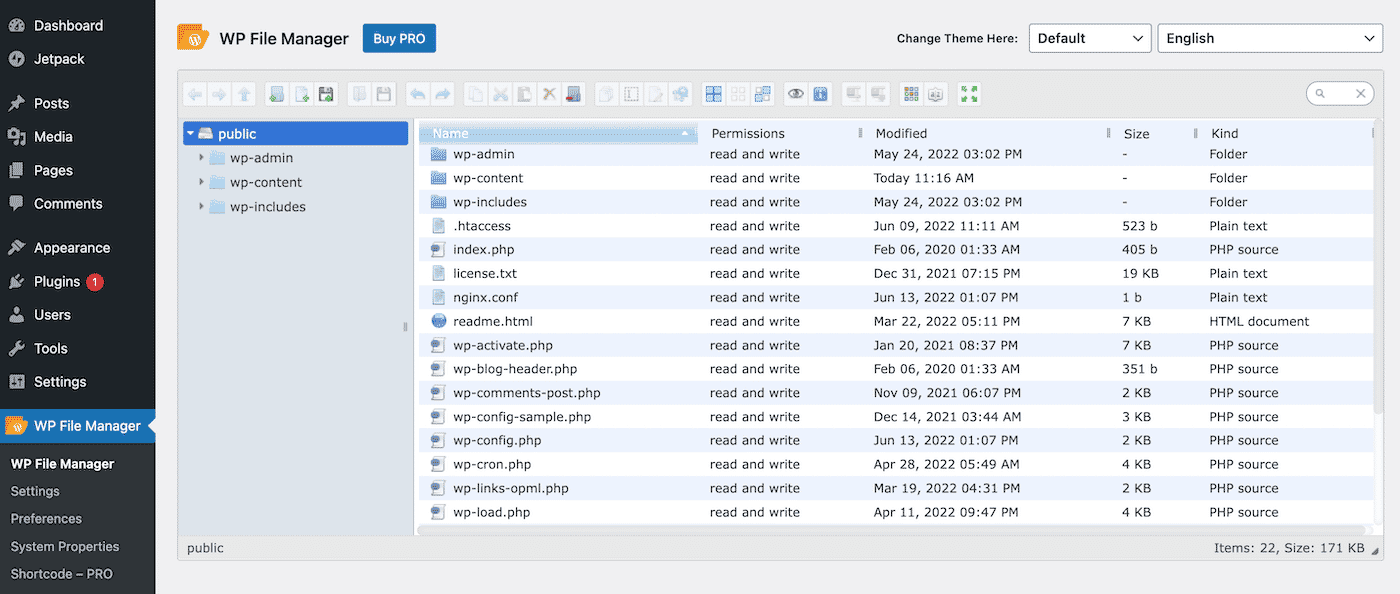Click the Buy PRO button

[398, 38]
